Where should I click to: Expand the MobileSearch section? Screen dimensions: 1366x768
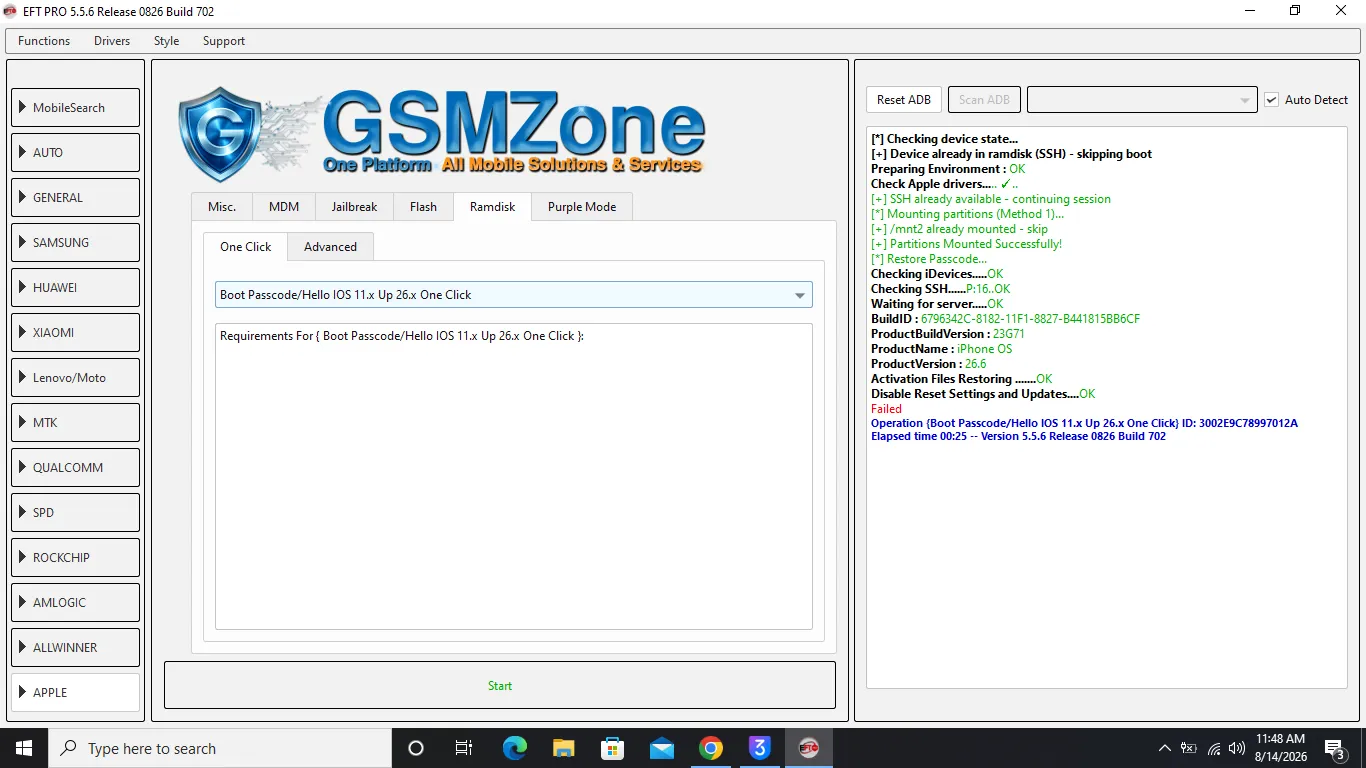tap(76, 107)
